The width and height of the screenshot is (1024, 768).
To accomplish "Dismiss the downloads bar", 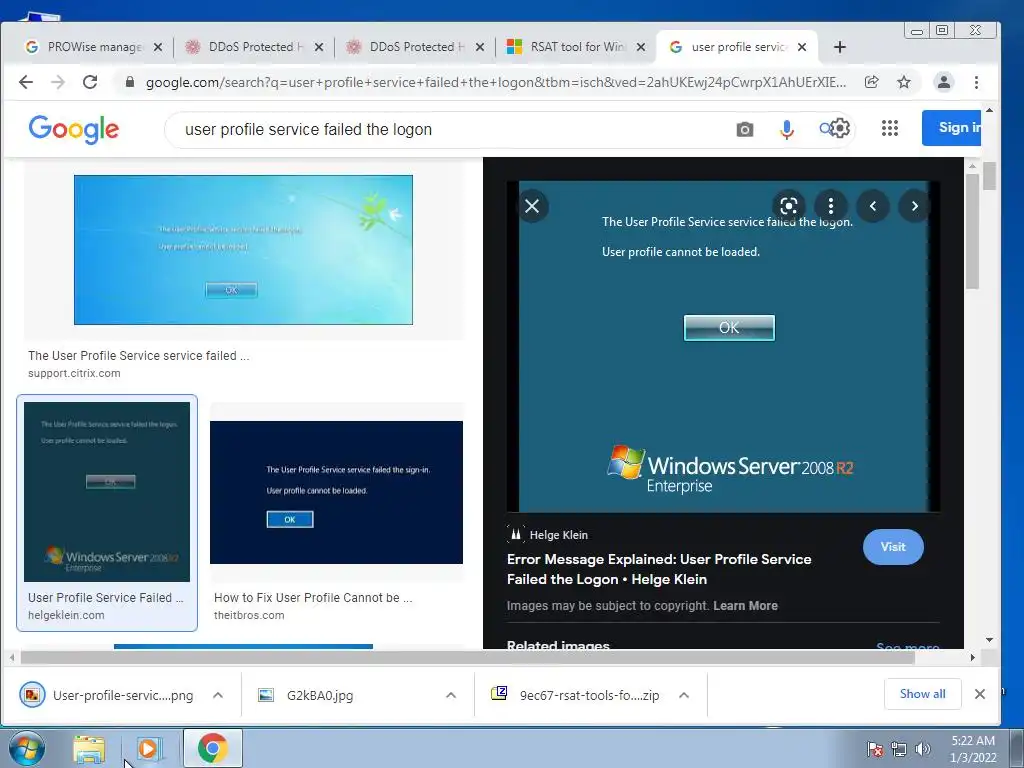I will tap(980, 694).
